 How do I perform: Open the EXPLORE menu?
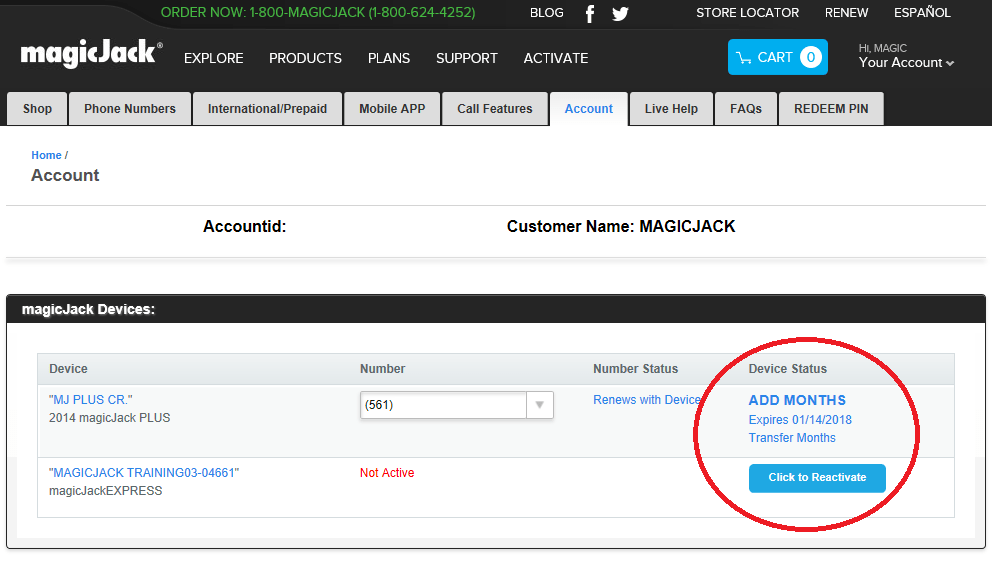(213, 58)
